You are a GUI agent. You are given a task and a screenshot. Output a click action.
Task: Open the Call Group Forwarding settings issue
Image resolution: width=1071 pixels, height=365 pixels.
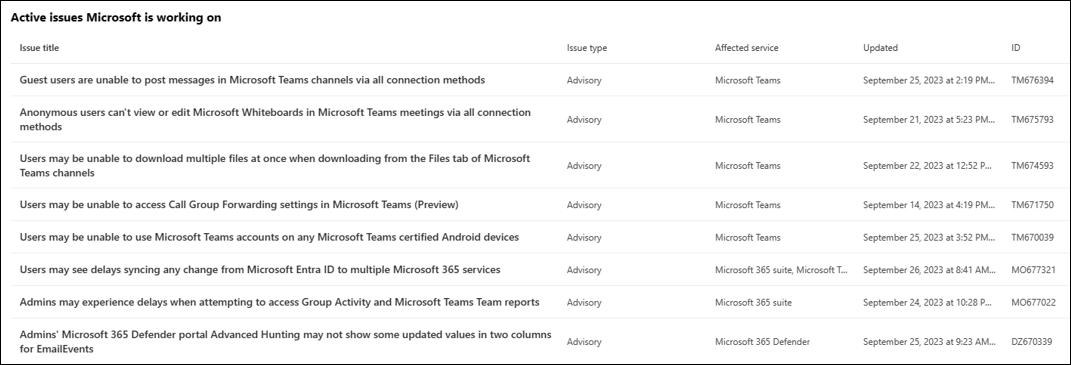239,204
